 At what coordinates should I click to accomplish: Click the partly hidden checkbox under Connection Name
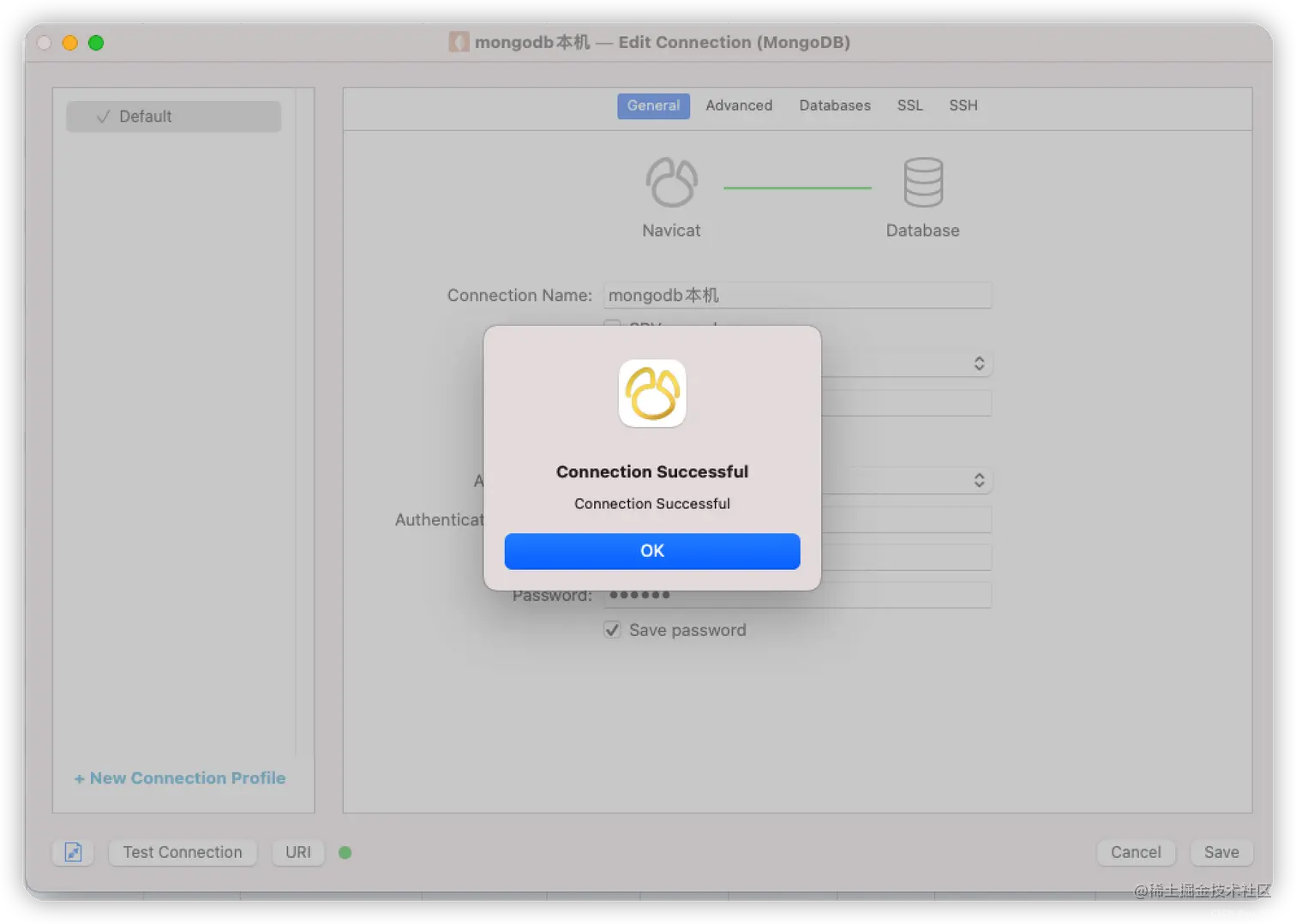coord(612,323)
